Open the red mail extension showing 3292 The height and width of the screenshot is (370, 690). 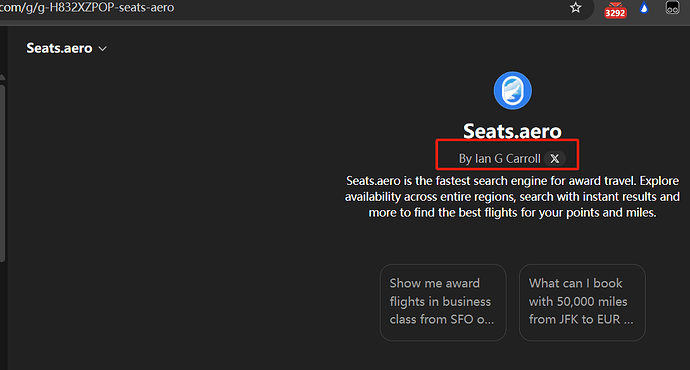[x=615, y=10]
